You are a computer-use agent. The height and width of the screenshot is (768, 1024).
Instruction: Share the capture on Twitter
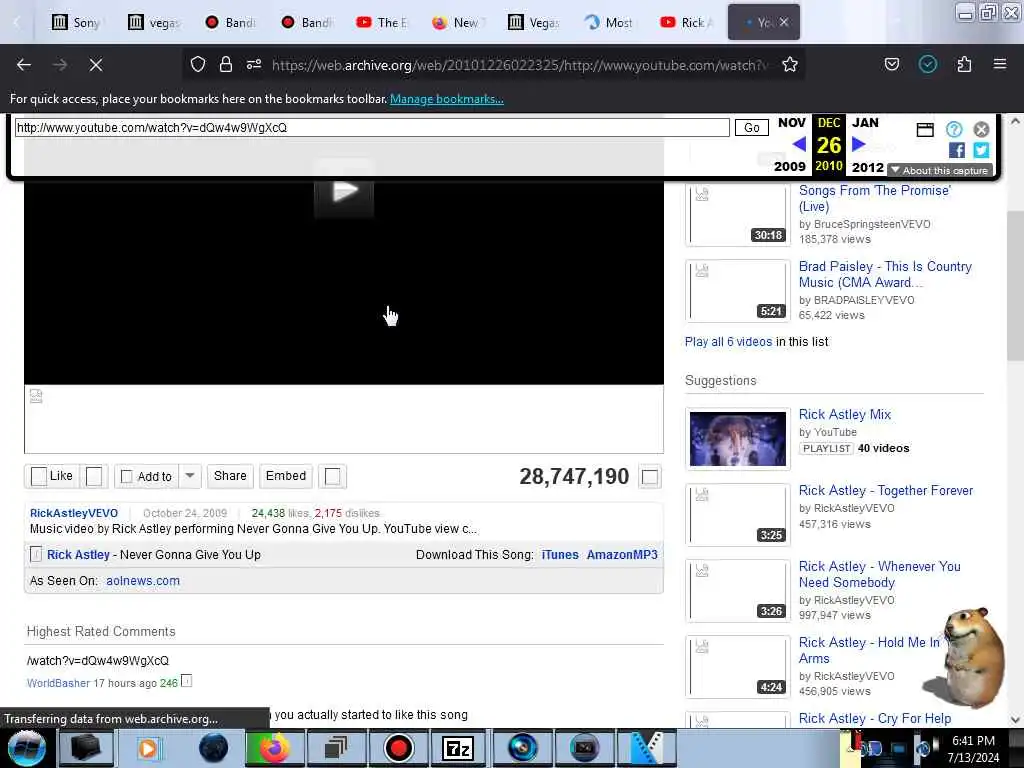tap(981, 150)
